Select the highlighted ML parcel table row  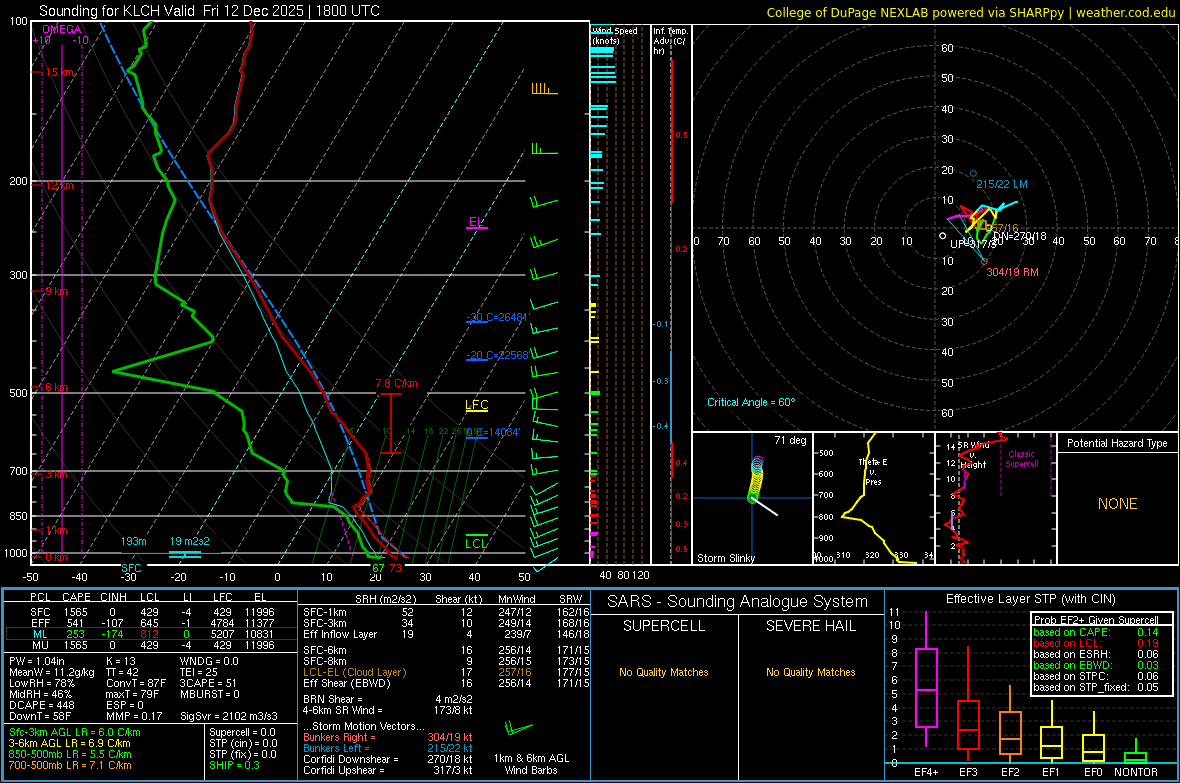tap(151, 635)
